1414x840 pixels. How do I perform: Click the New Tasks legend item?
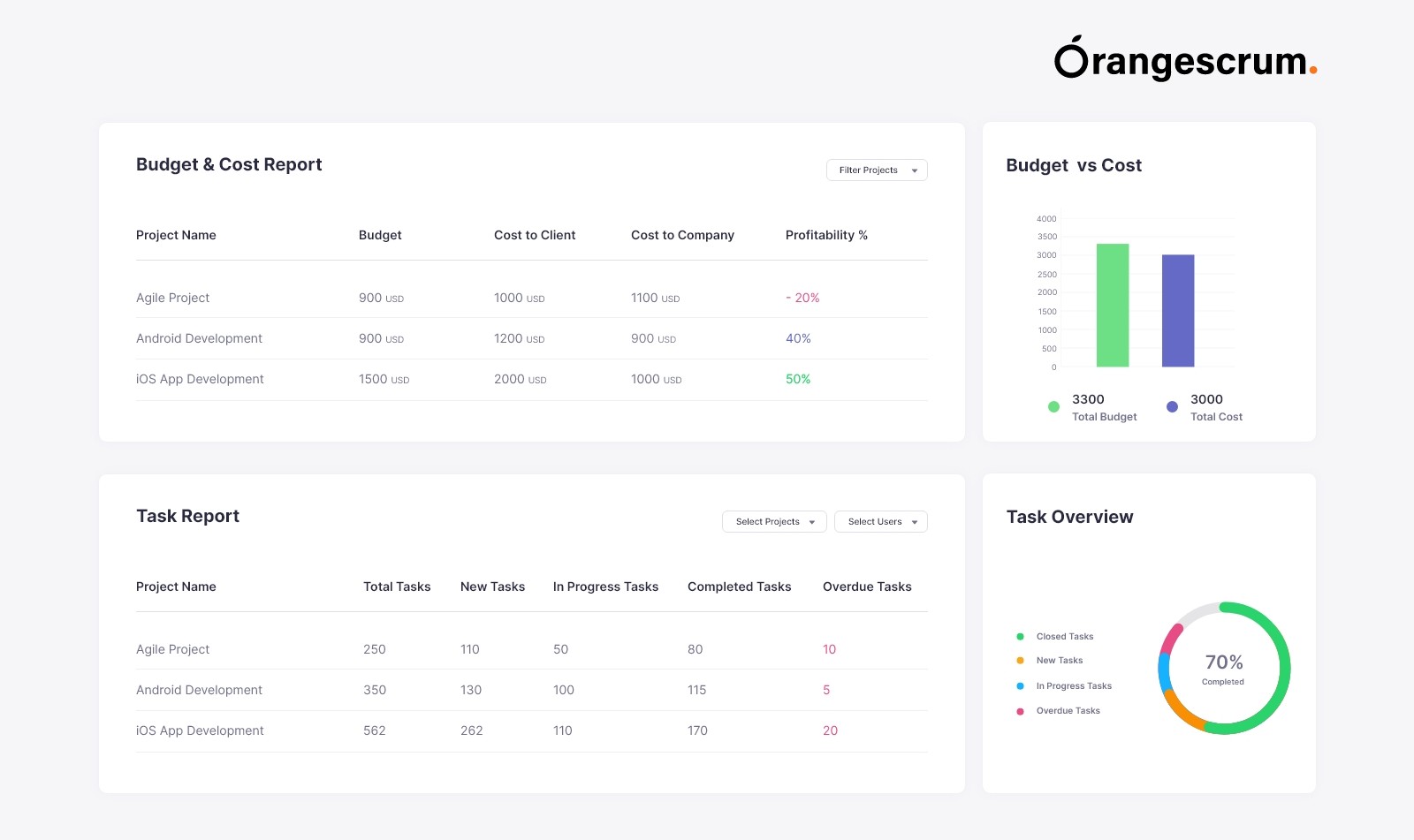coord(1059,661)
